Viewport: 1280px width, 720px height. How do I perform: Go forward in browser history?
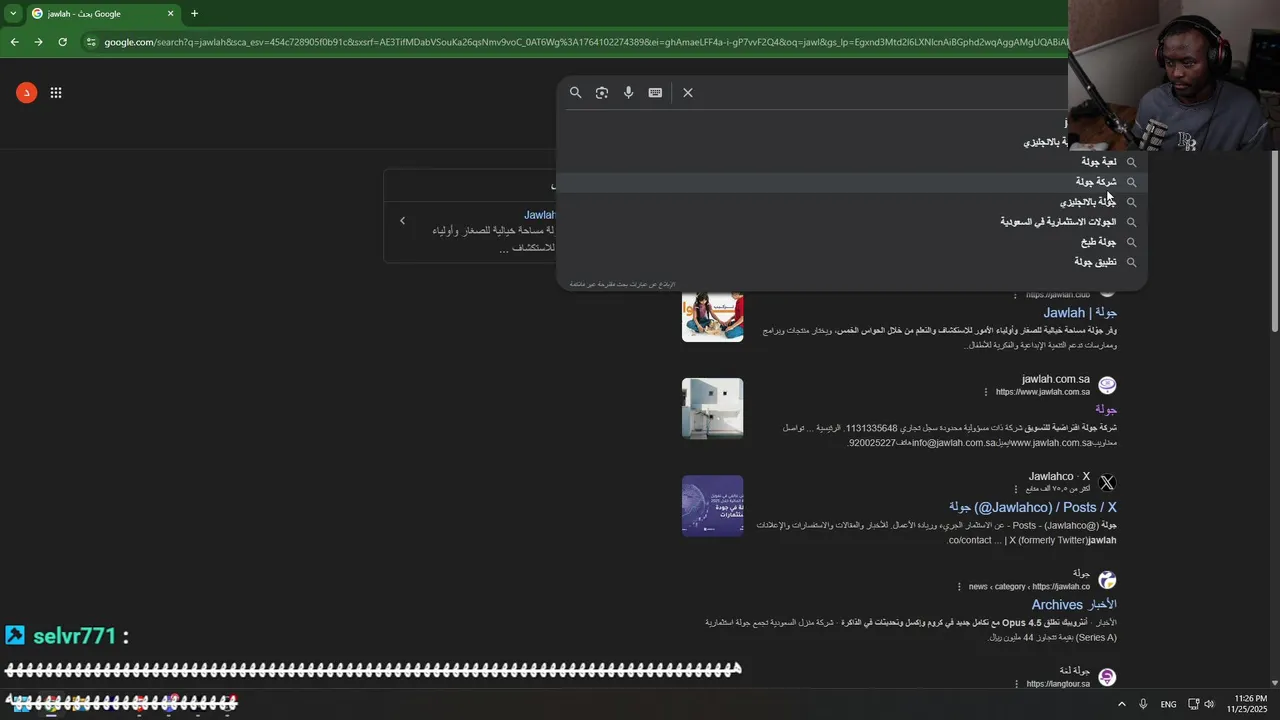(x=38, y=42)
